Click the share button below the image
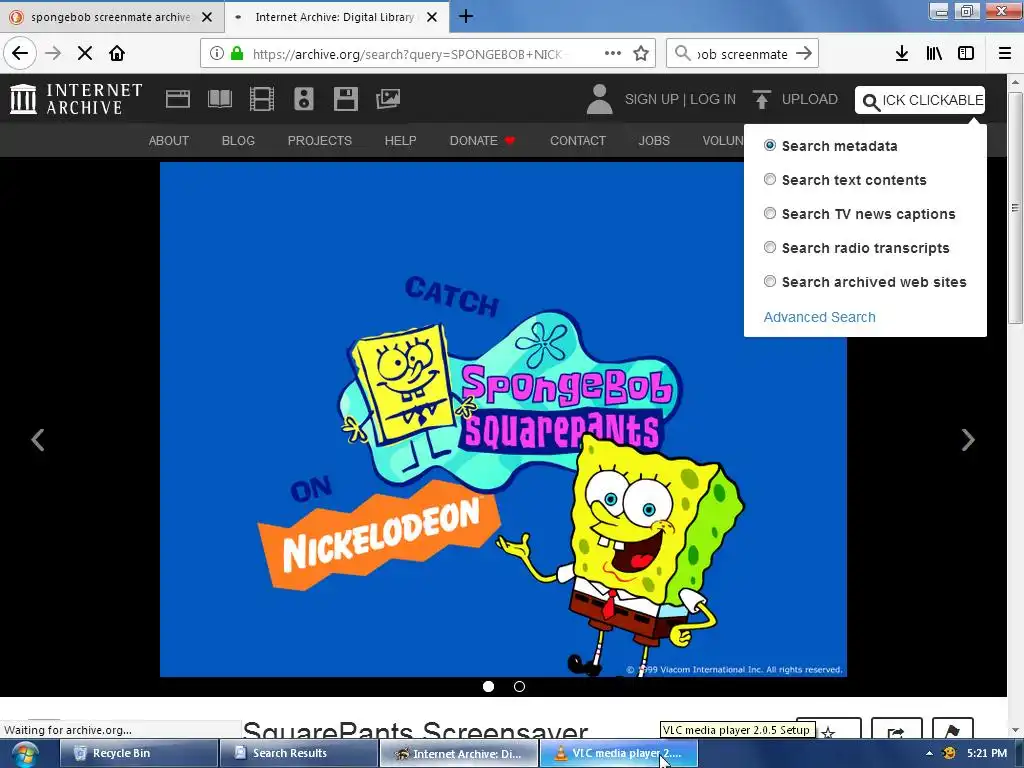 (897, 730)
